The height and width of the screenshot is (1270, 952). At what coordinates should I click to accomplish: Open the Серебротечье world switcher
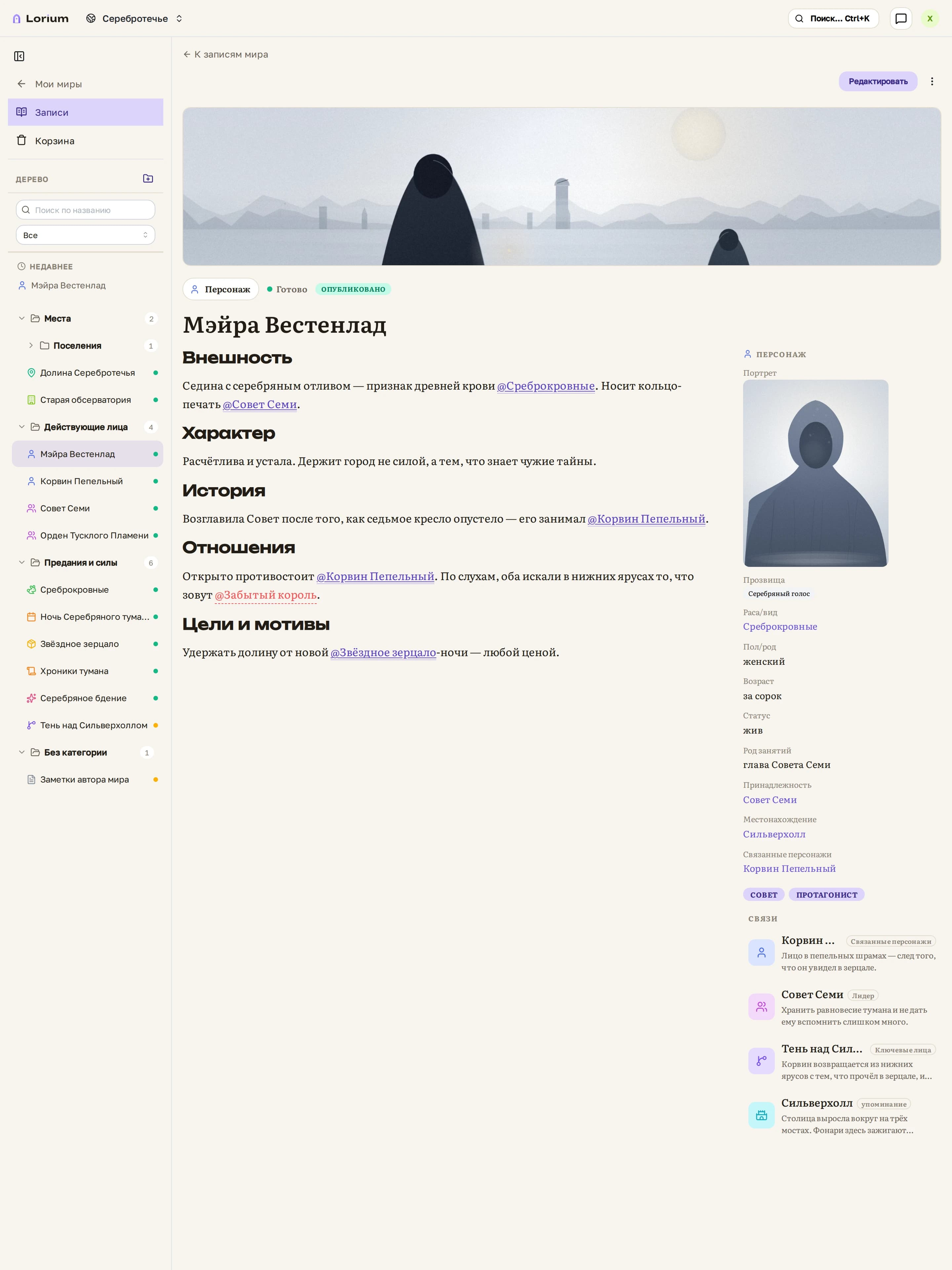point(134,19)
